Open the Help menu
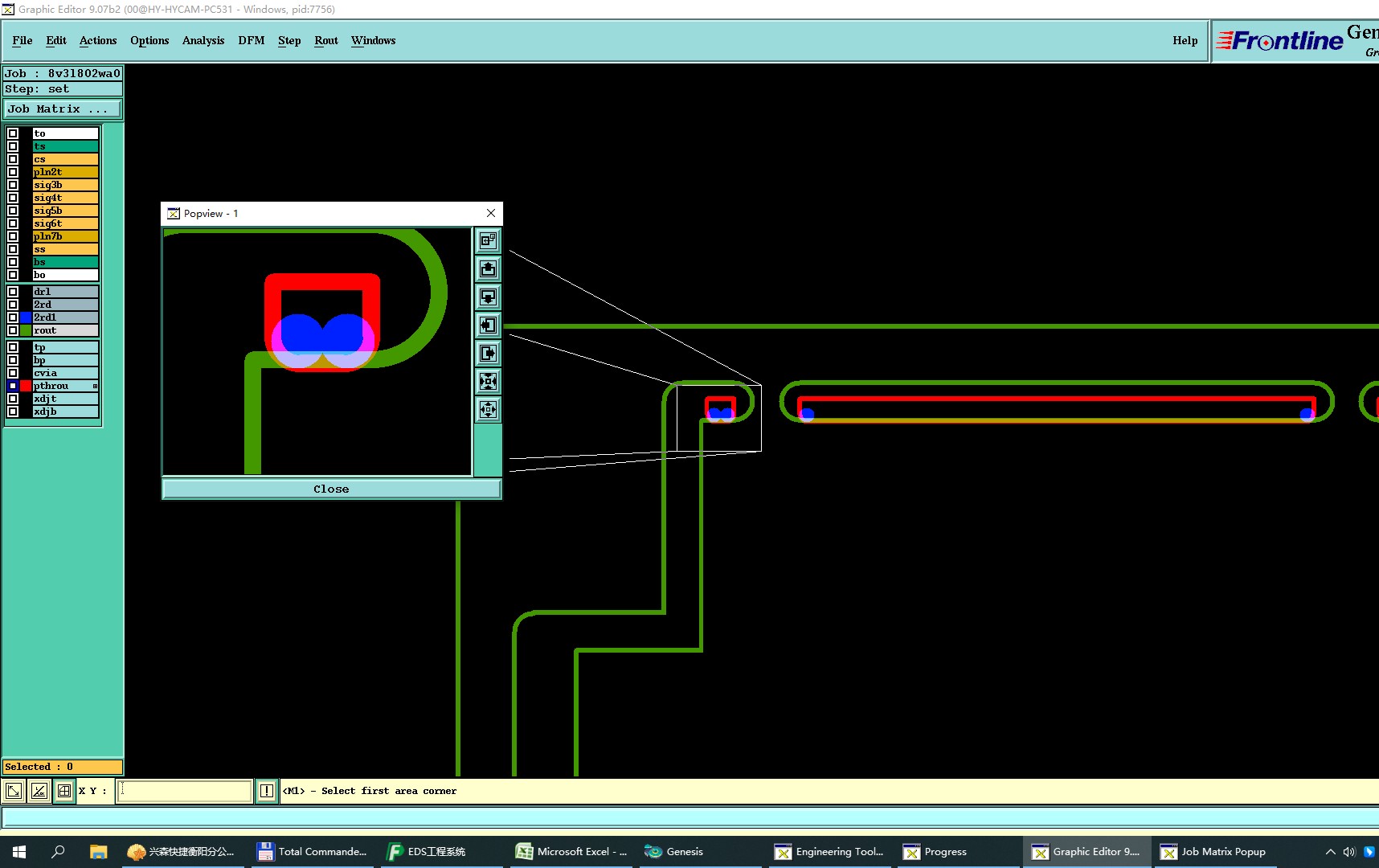Image resolution: width=1379 pixels, height=868 pixels. click(x=1185, y=40)
